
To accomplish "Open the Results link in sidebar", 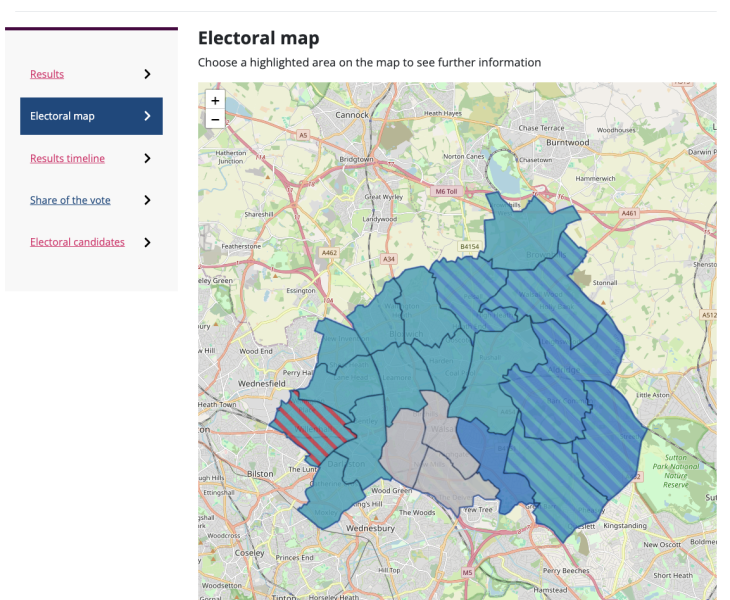I will 47,74.
